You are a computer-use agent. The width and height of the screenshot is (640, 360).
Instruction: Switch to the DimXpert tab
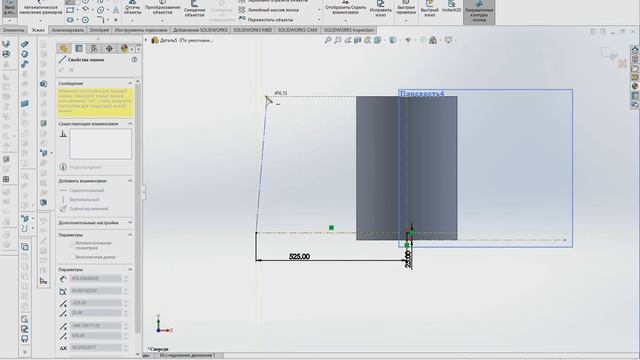99,30
